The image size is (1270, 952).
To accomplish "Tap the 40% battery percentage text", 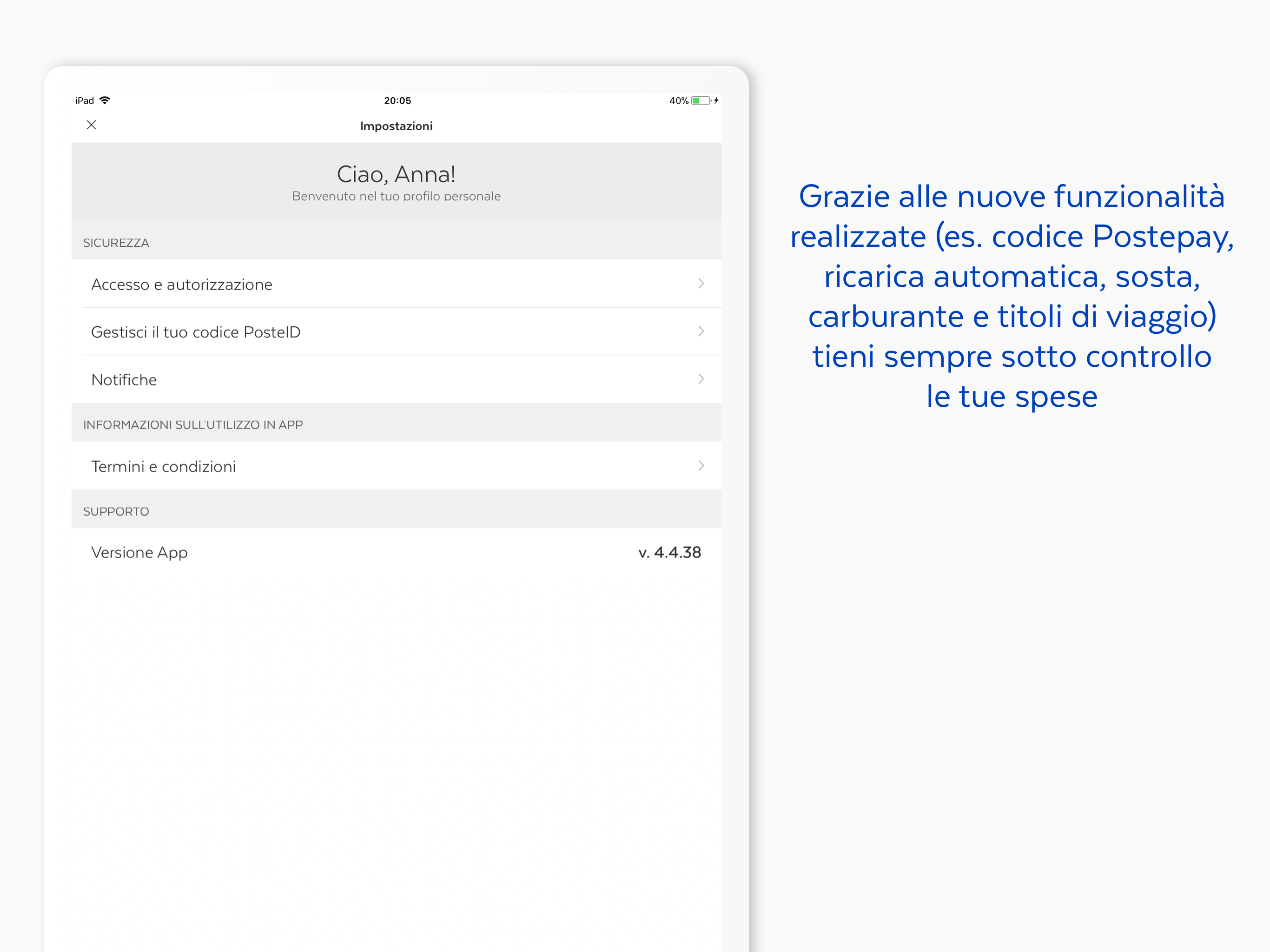I will 679,100.
